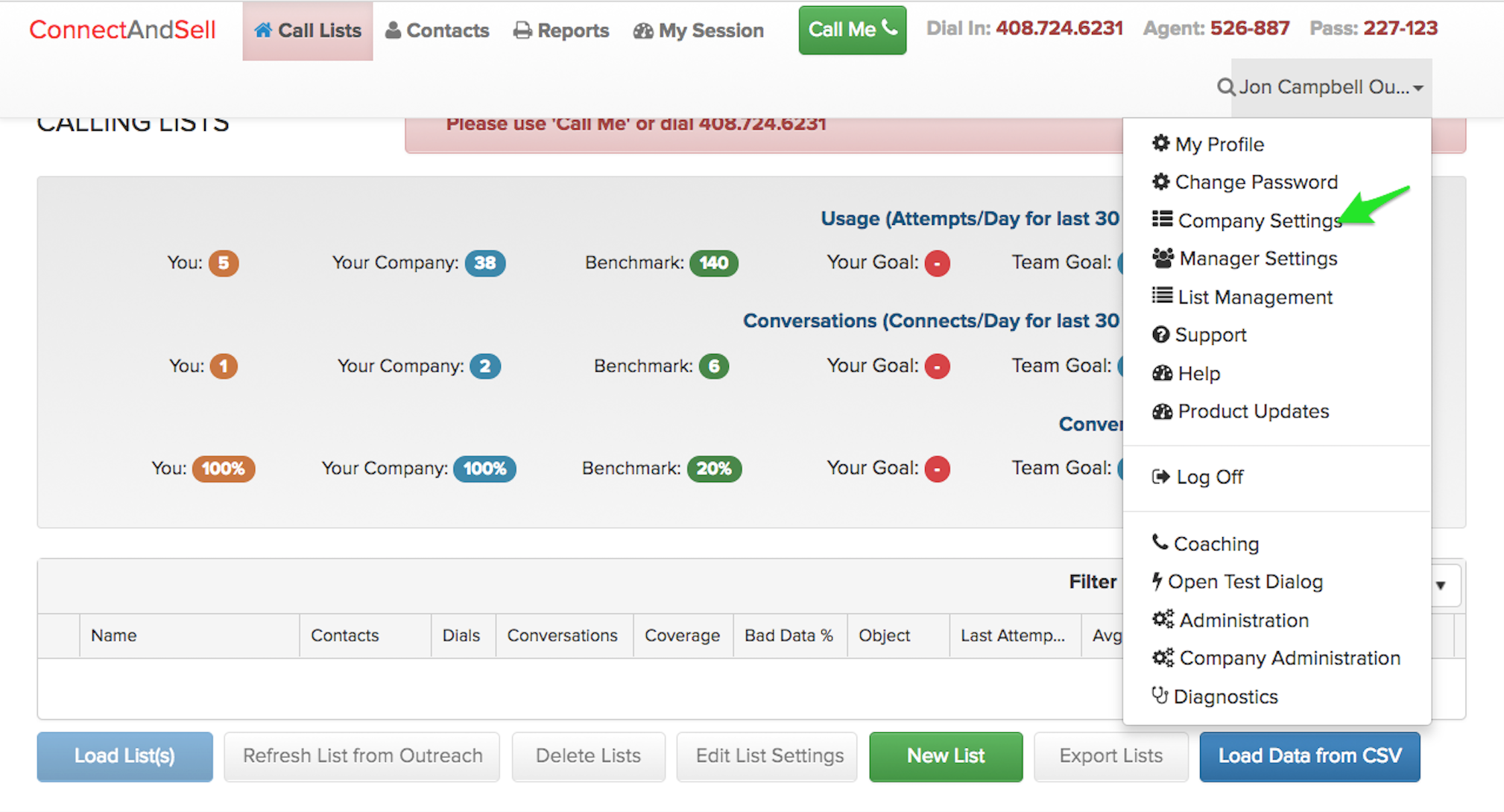Click the New List button
This screenshot has width=1504, height=812.
945,756
